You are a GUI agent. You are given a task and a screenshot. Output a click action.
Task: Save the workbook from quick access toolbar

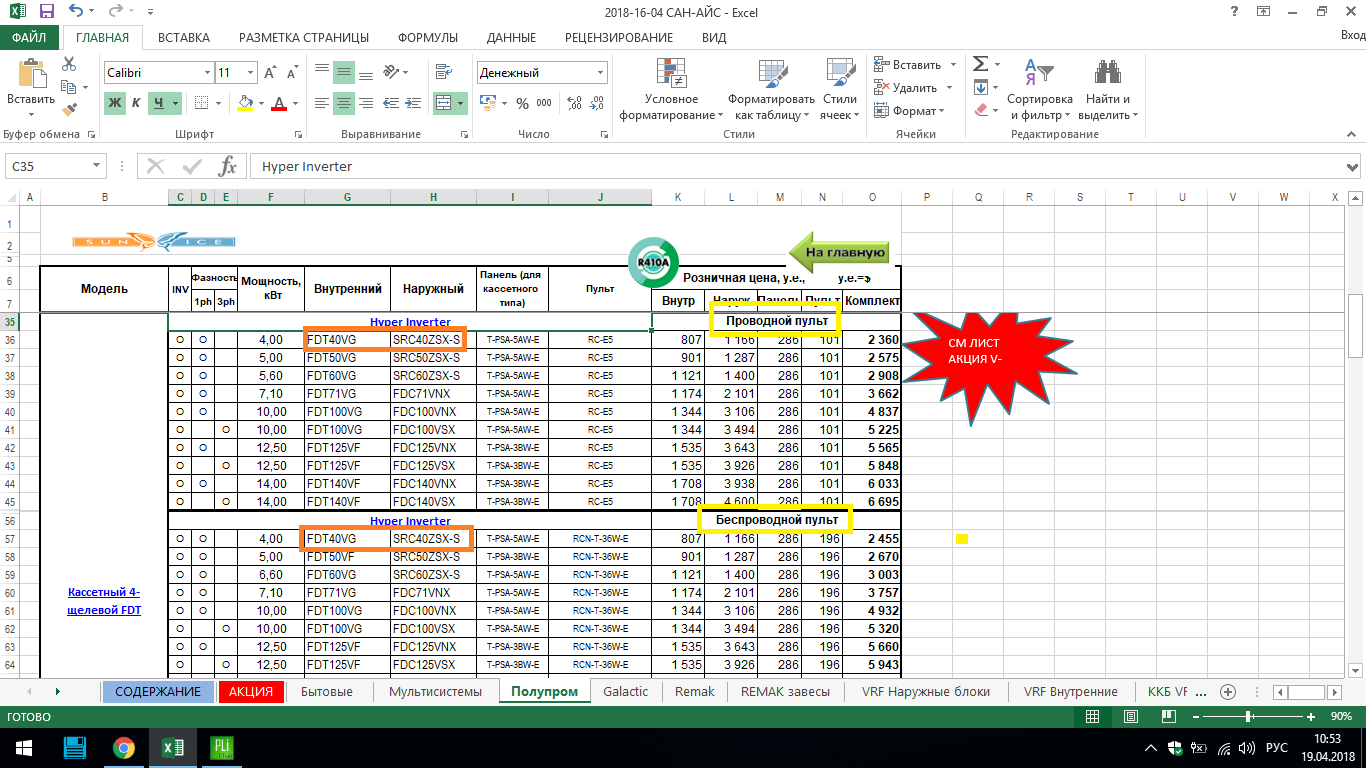pyautogui.click(x=47, y=12)
